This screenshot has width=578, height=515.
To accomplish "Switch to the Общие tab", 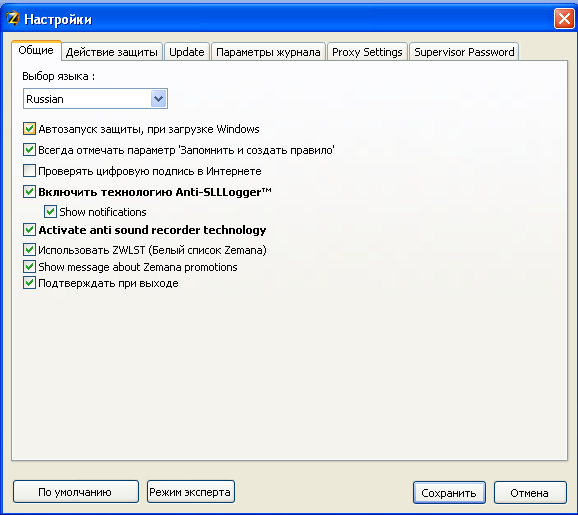I will [36, 51].
